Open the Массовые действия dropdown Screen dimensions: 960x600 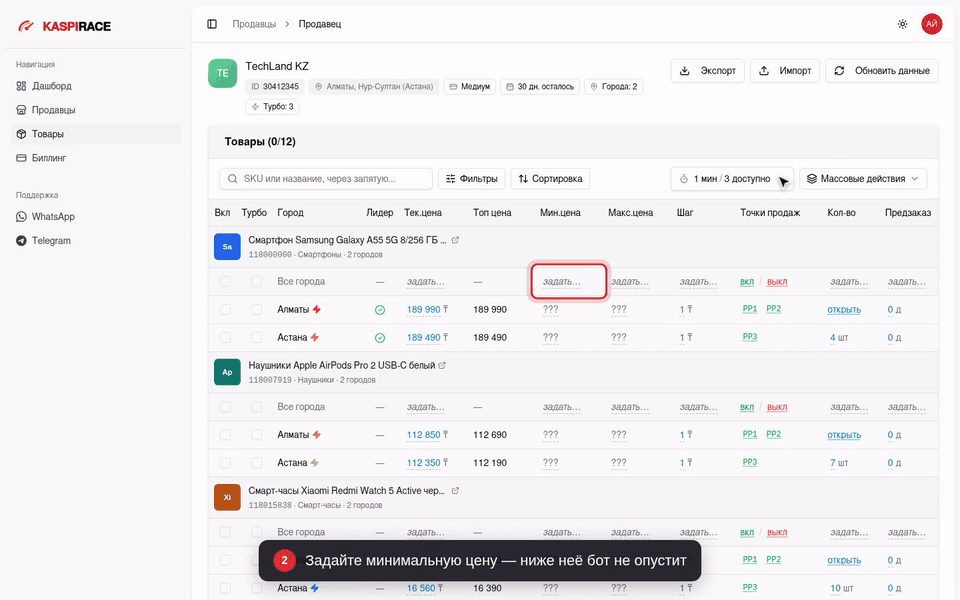[863, 179]
